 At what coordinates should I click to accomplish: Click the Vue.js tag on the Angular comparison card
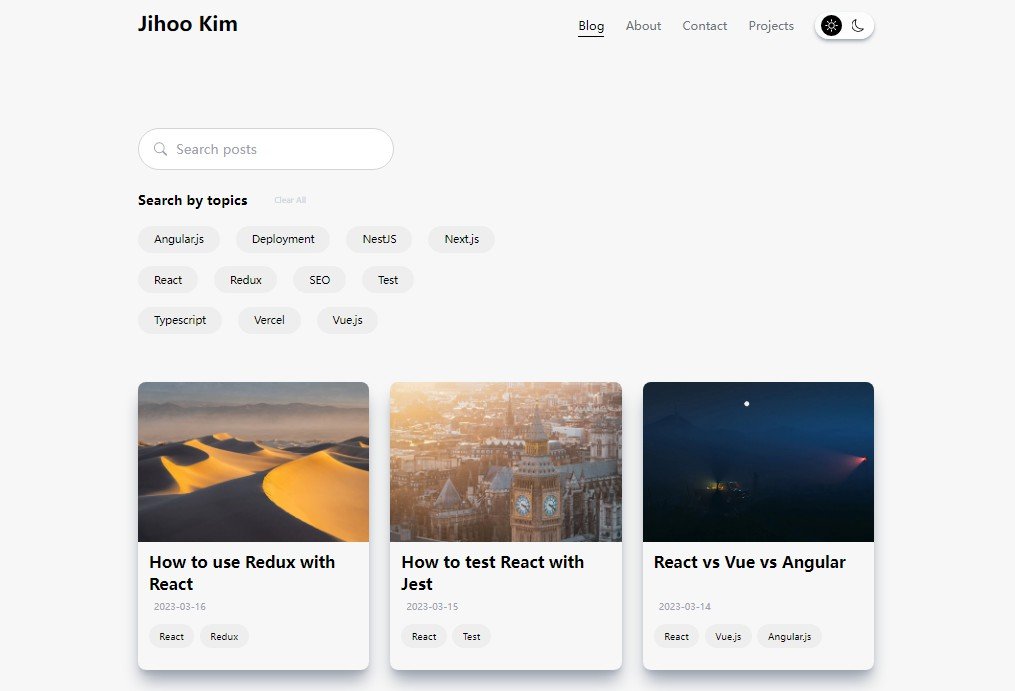(727, 636)
